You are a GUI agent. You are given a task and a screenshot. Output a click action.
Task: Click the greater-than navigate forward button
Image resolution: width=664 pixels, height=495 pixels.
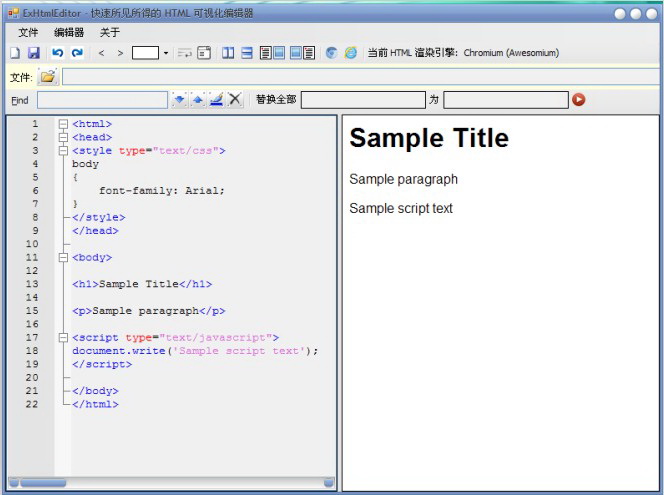120,53
